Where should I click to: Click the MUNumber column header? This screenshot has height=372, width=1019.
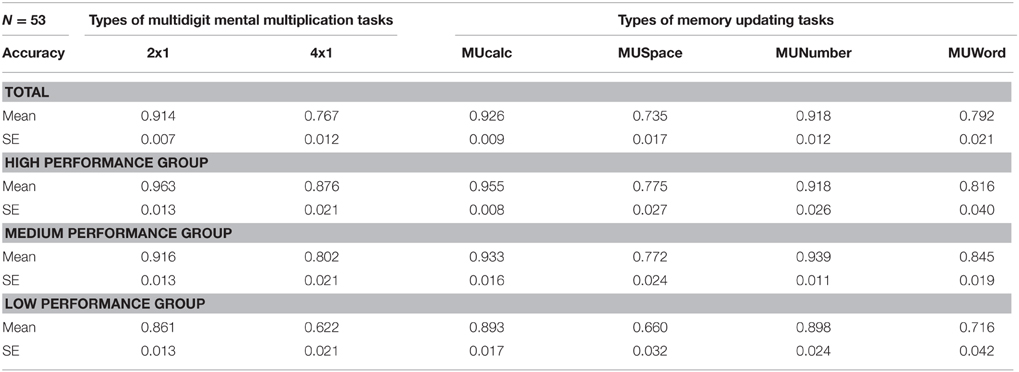coord(813,53)
